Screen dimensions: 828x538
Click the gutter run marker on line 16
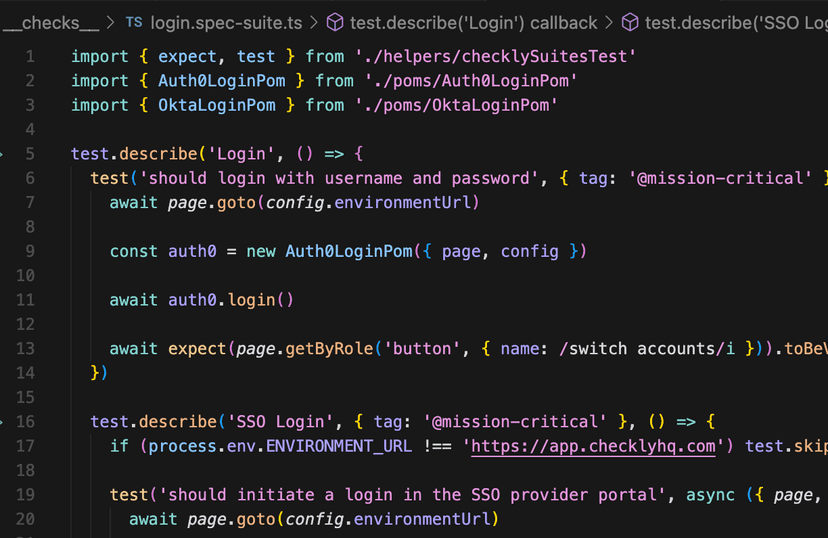3,421
